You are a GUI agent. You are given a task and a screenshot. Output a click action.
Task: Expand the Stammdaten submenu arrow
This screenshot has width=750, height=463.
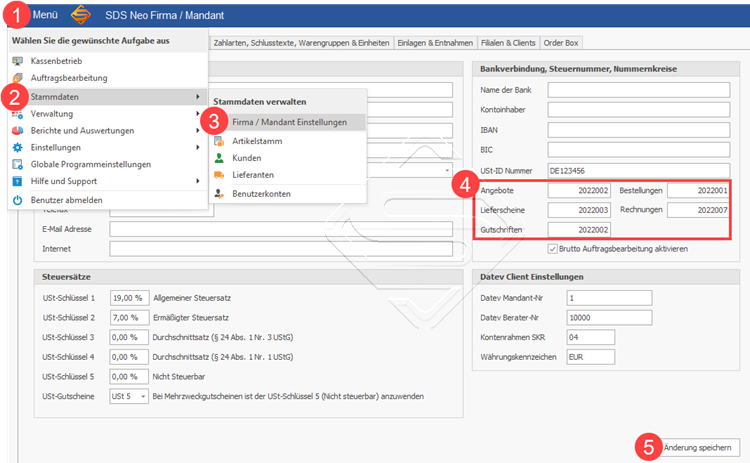click(198, 97)
